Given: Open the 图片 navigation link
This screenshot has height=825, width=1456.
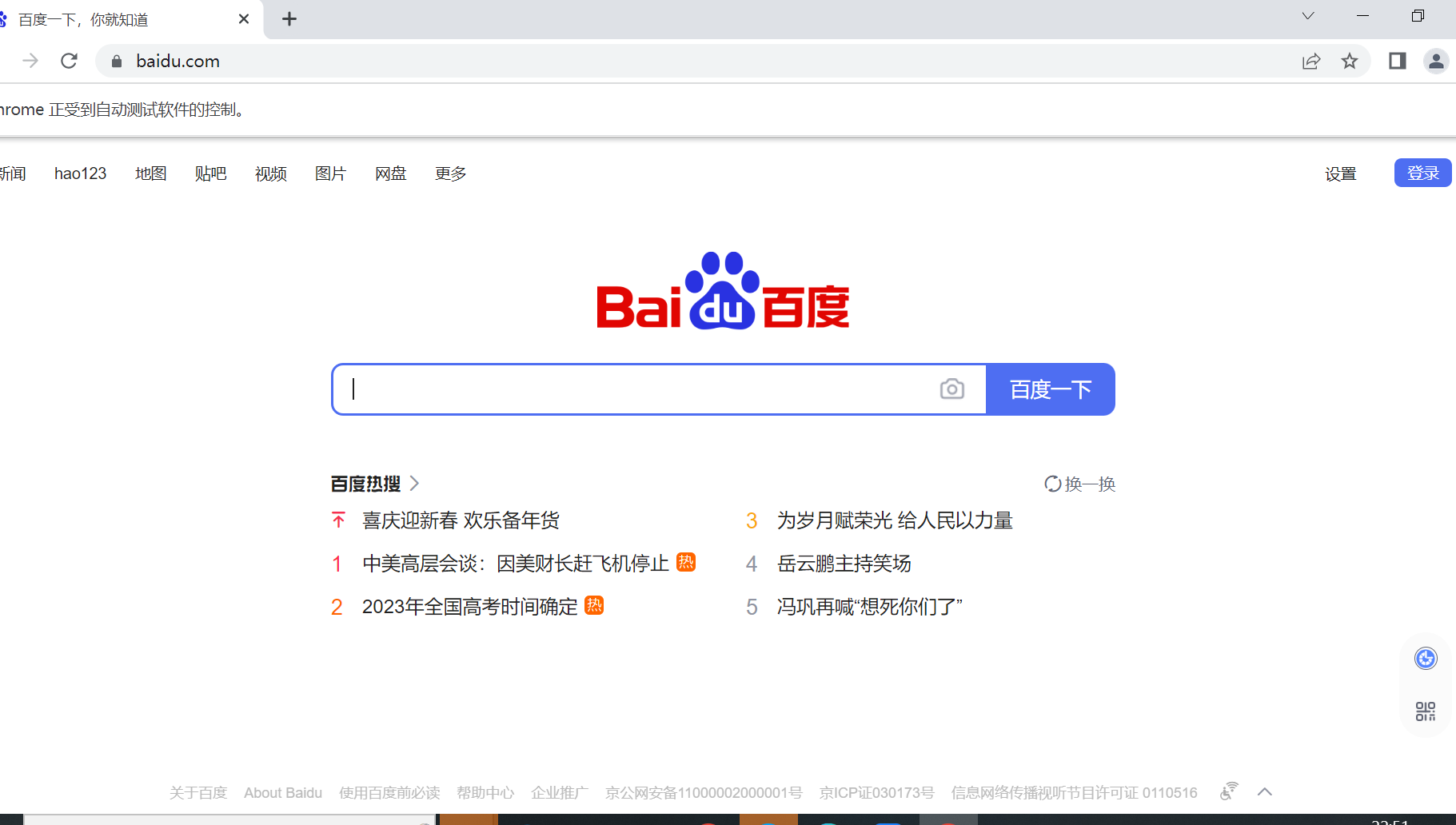Looking at the screenshot, I should pyautogui.click(x=330, y=173).
